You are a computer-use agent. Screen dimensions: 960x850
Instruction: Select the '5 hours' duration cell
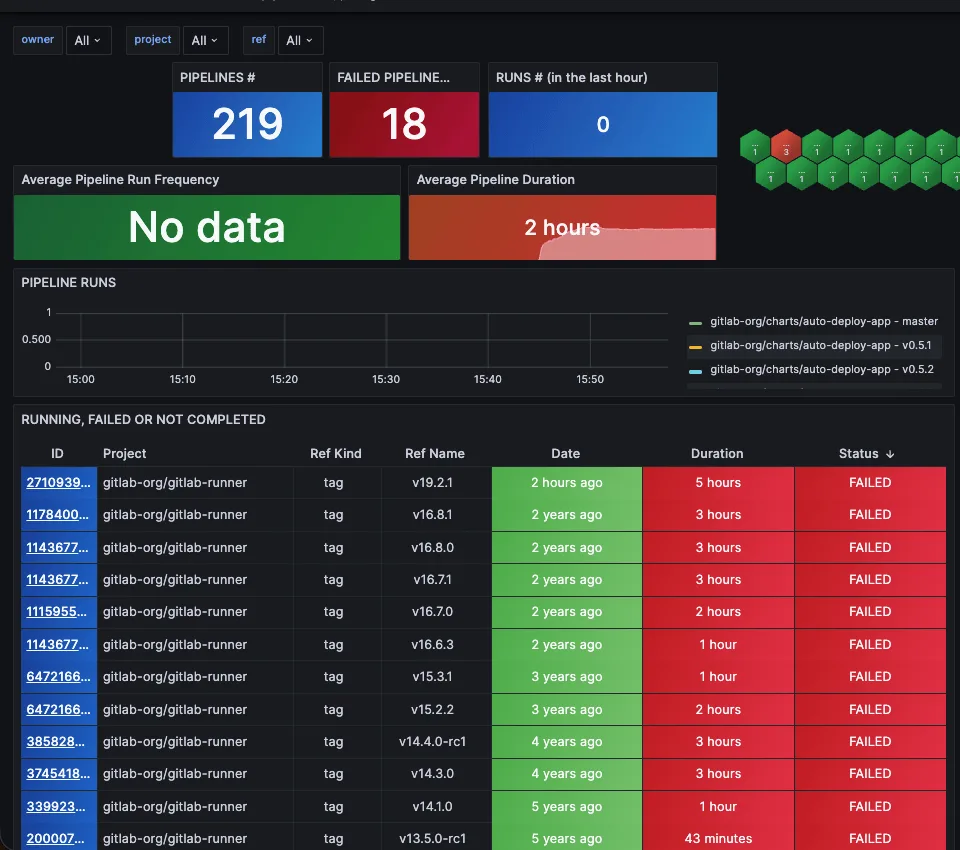click(718, 483)
